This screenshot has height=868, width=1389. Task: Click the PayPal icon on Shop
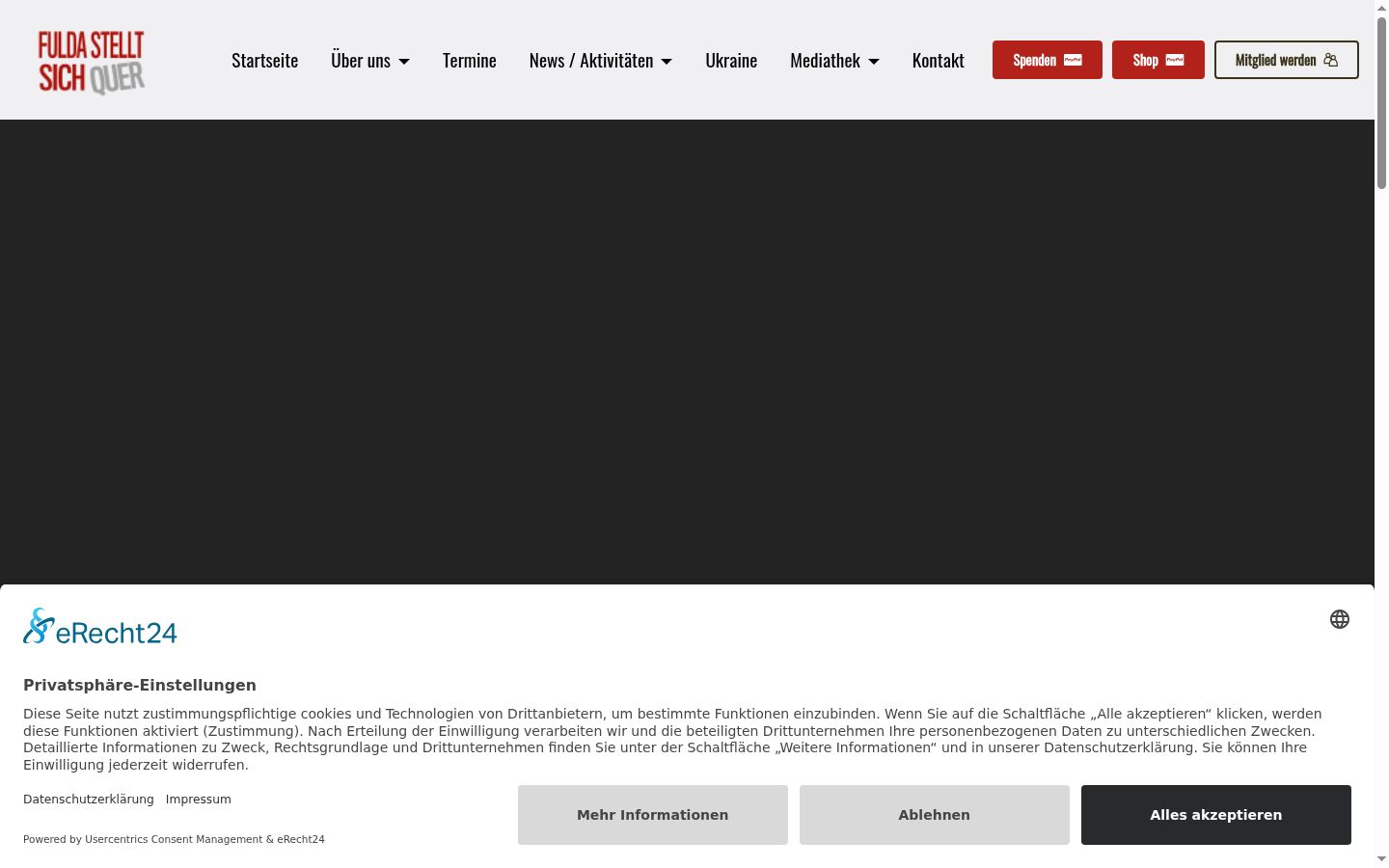click(1175, 60)
